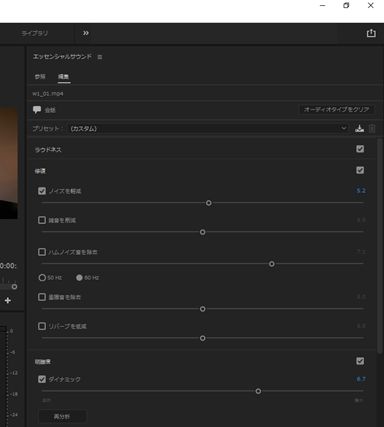Viewport: 384px width, 427px height.
Task: Minimize the application window
Action: [x=322, y=5]
